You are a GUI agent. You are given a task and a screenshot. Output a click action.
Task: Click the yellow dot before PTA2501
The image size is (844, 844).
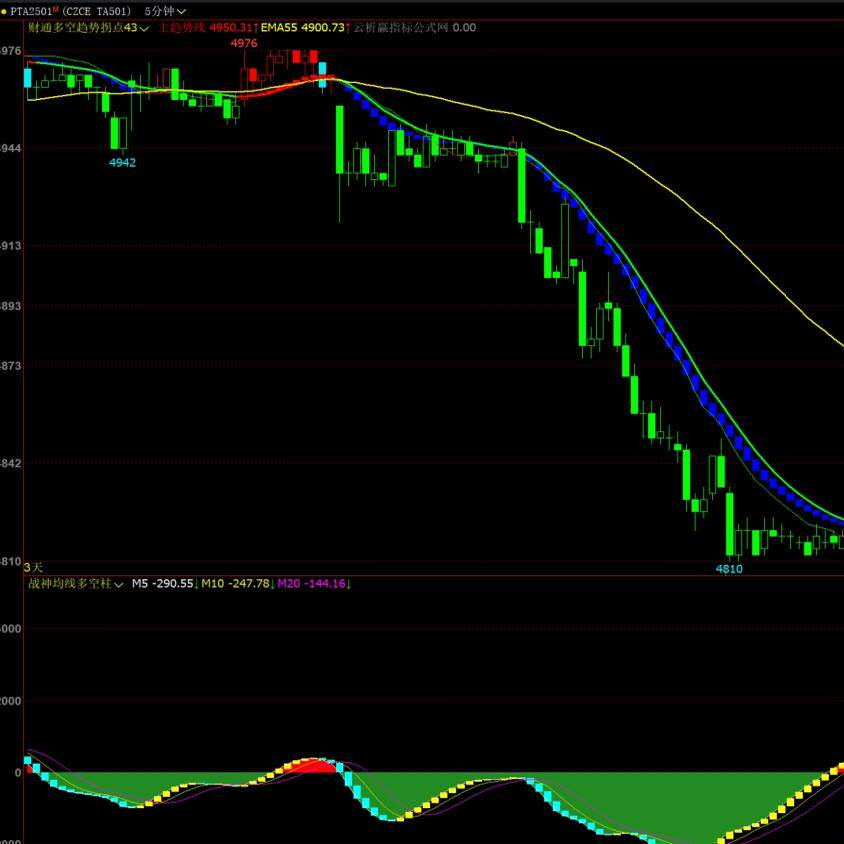pyautogui.click(x=4, y=11)
